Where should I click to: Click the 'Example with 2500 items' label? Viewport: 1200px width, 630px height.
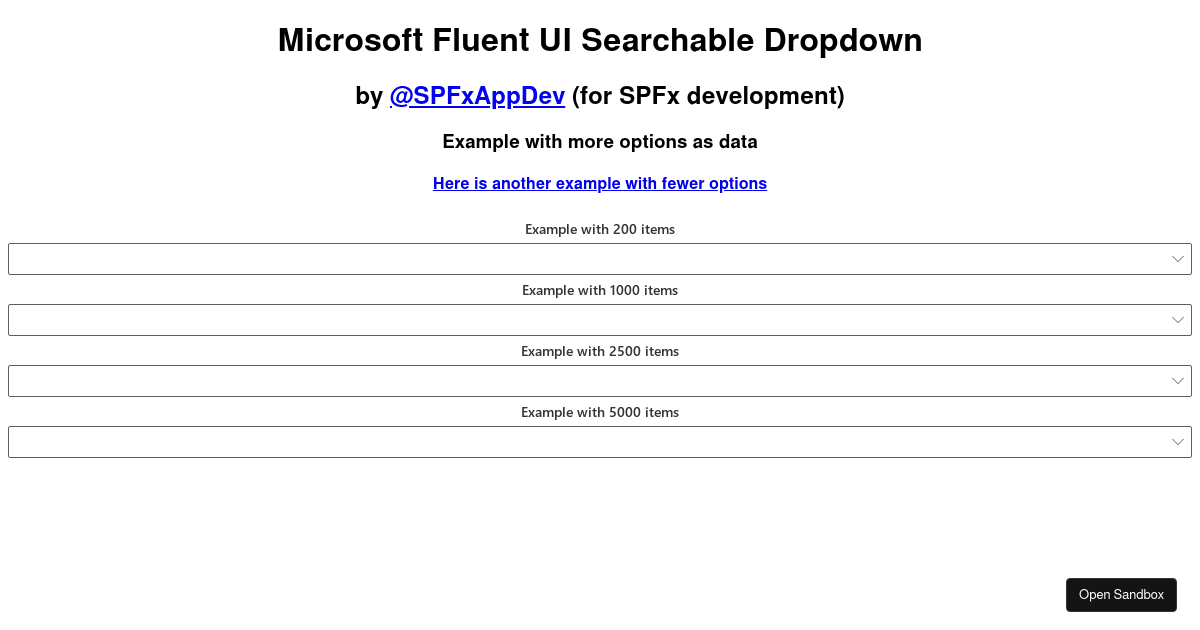(x=600, y=351)
